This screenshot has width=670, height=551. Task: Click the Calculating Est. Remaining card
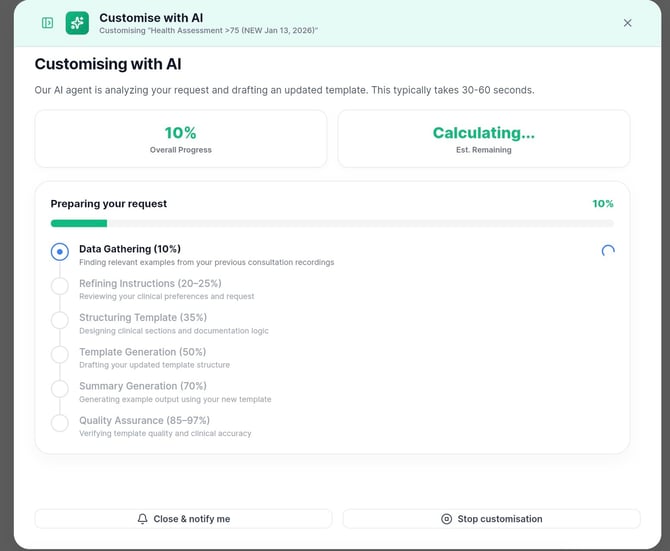[484, 138]
